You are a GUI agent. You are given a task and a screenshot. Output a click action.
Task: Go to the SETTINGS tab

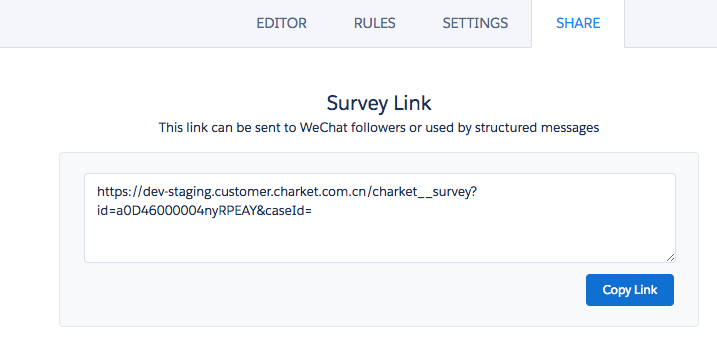pyautogui.click(x=475, y=23)
